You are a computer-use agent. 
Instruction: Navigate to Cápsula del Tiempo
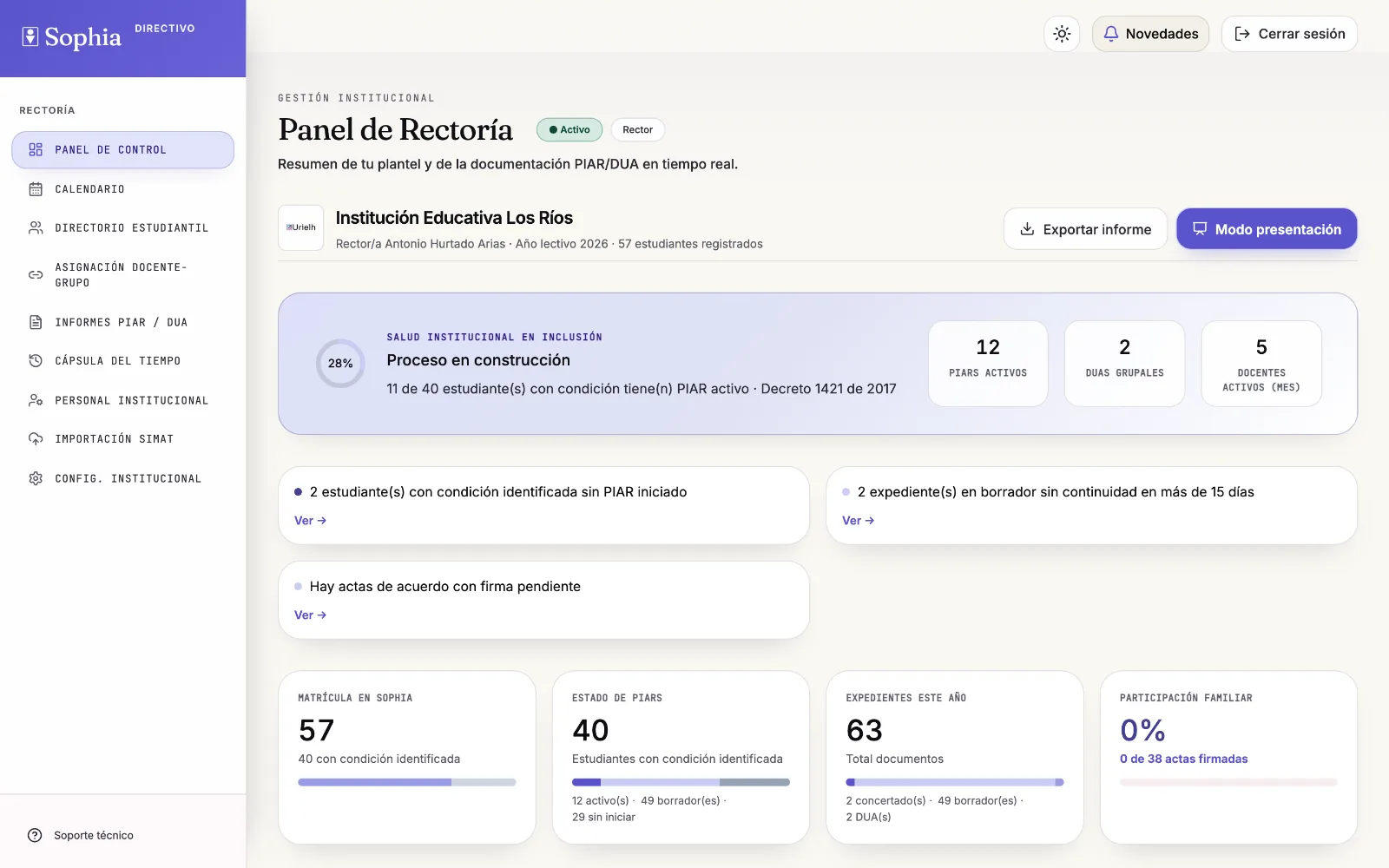122,360
